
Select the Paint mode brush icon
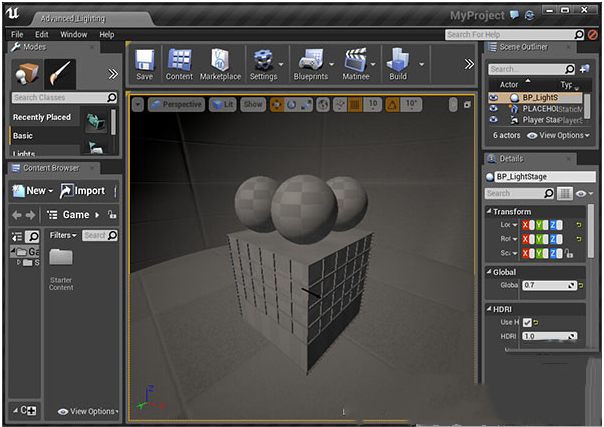point(59,72)
